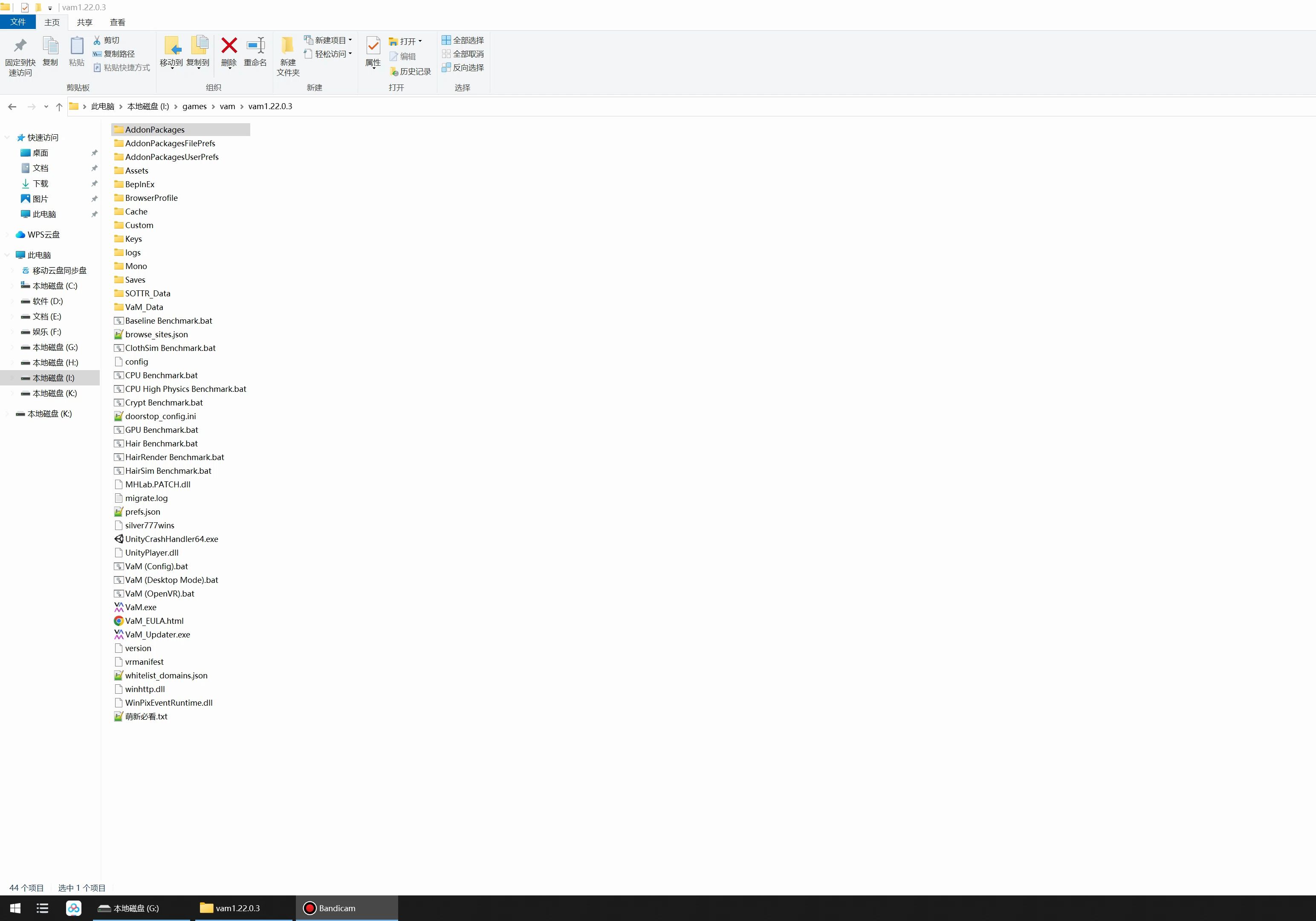The width and height of the screenshot is (1316, 921).
Task: Click Paste shortcut (粘贴快捷方式)
Action: point(121,68)
